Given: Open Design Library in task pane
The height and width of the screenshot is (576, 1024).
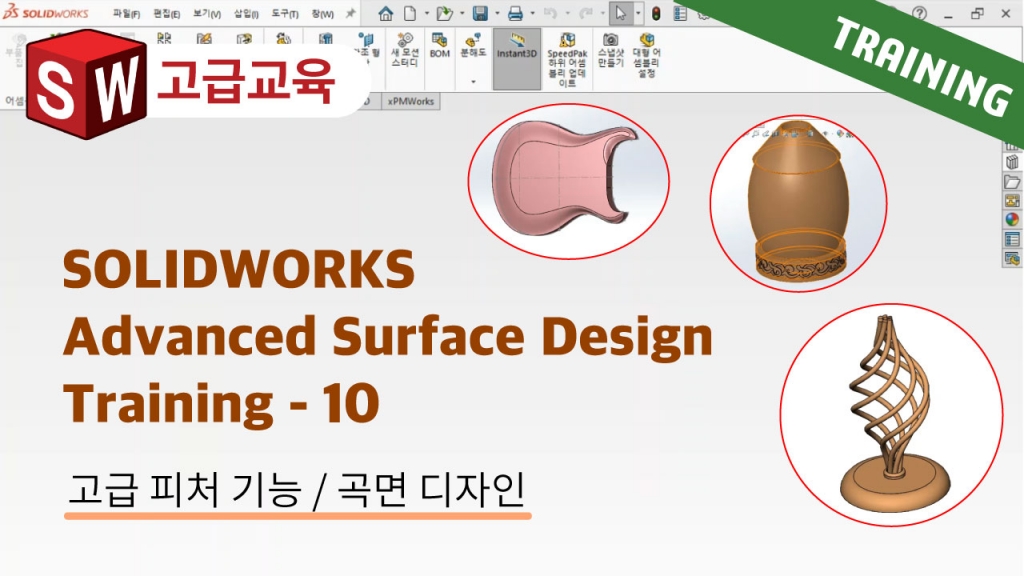Looking at the screenshot, I should 1012,162.
